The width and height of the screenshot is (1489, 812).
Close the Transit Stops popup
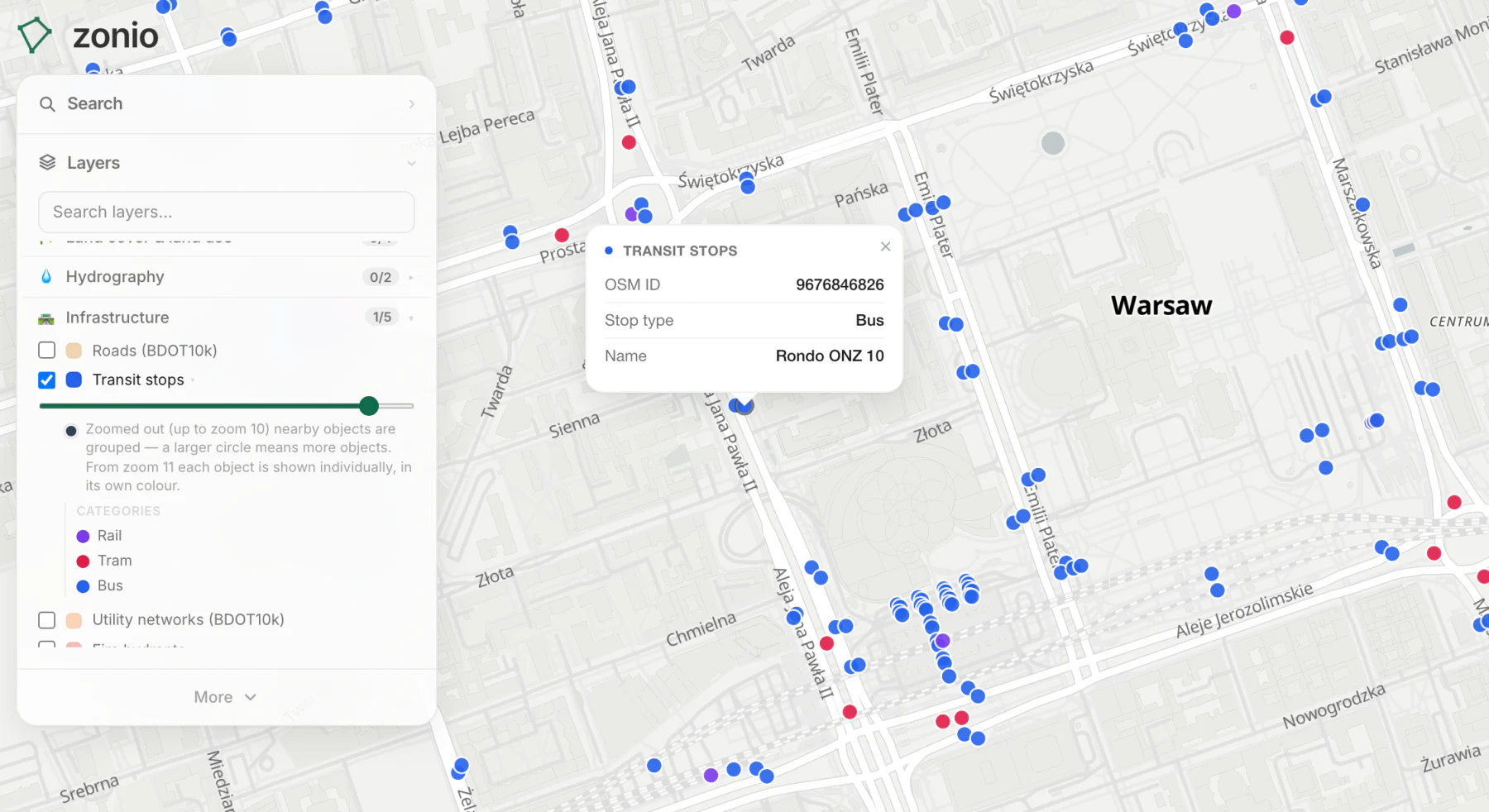point(886,246)
